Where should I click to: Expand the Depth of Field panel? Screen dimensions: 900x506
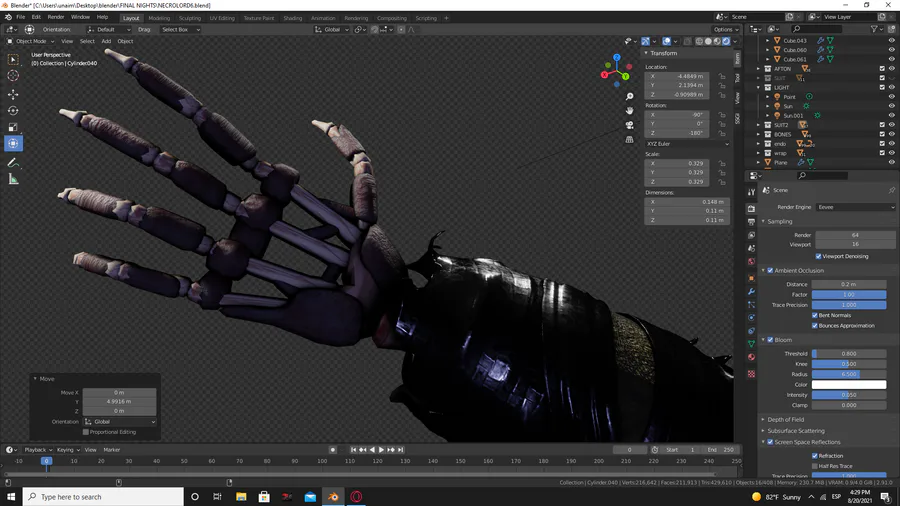pyautogui.click(x=786, y=419)
